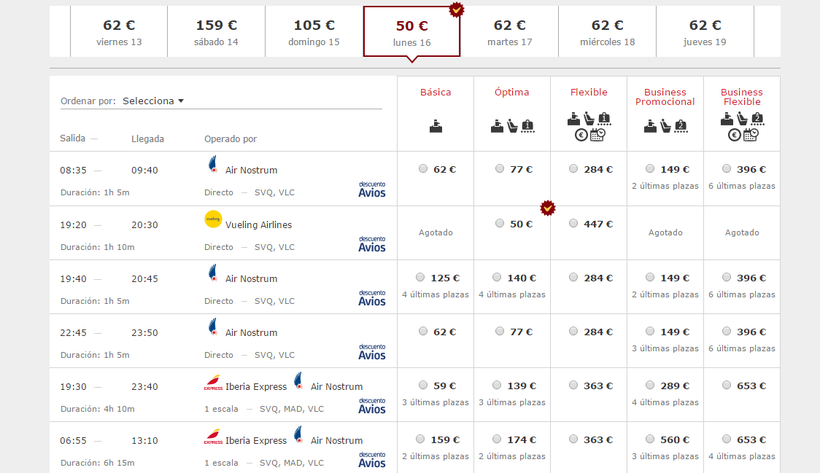
Task: Choose 447 € Flexible fare on Vueling flight
Action: (x=574, y=224)
